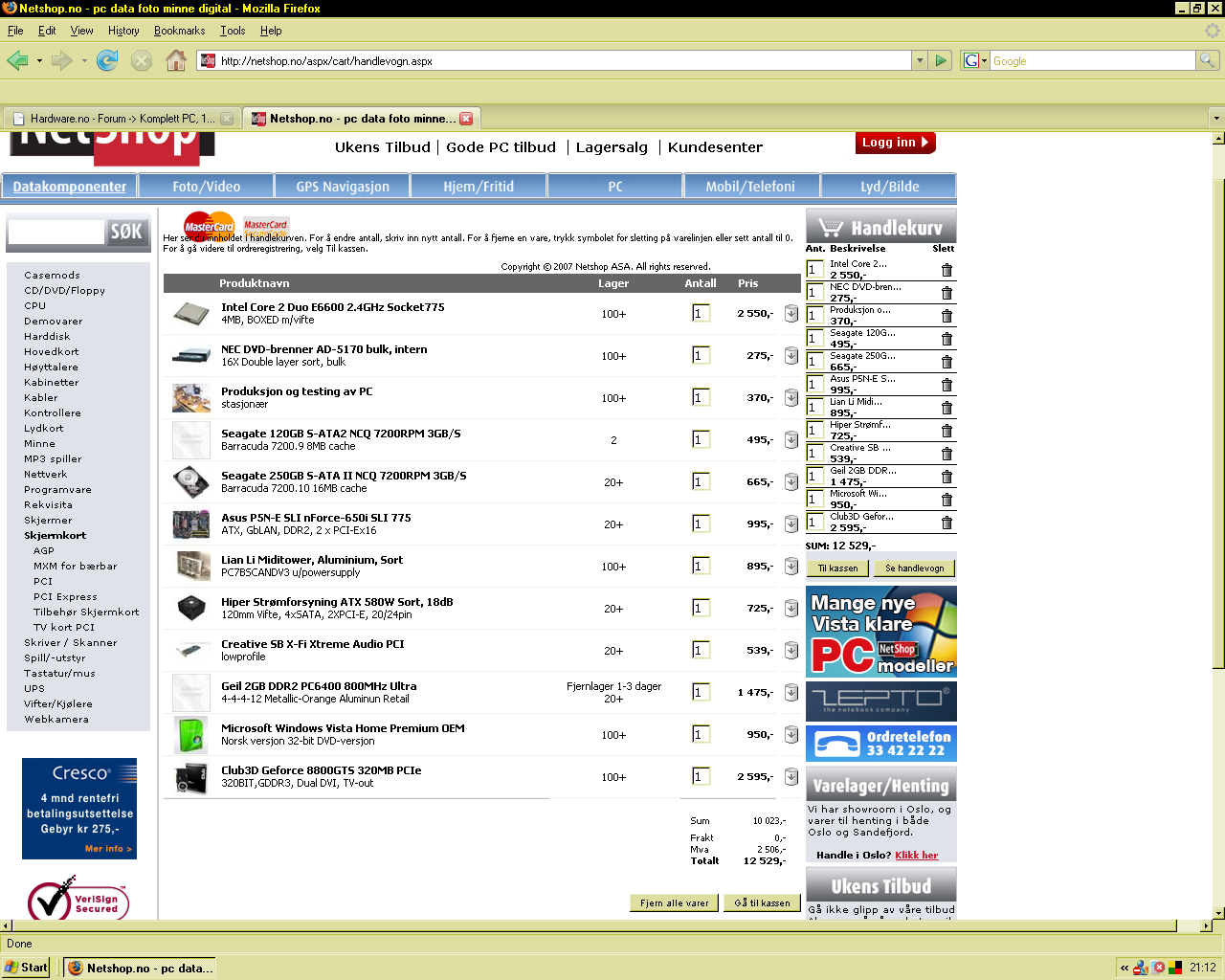The height and width of the screenshot is (980, 1225).
Task: Click the browser Back arrow button
Action: [x=17, y=60]
